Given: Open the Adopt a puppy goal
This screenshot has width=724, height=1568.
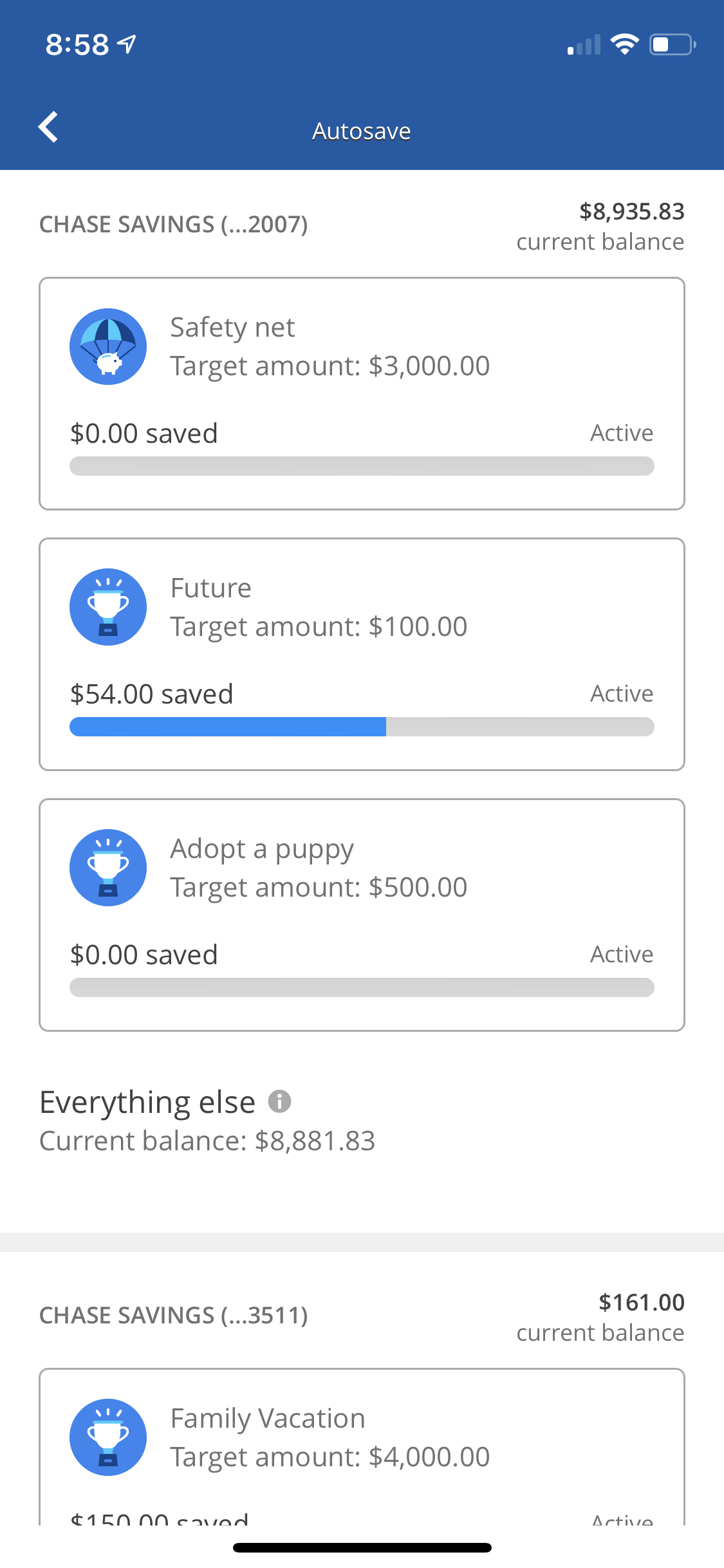Looking at the screenshot, I should [x=261, y=849].
